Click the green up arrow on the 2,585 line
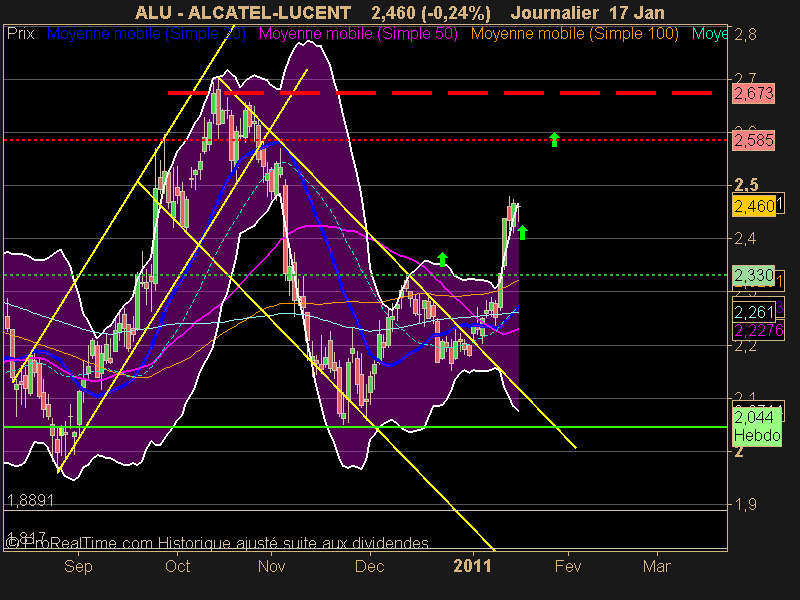The height and width of the screenshot is (600, 800). coord(555,139)
